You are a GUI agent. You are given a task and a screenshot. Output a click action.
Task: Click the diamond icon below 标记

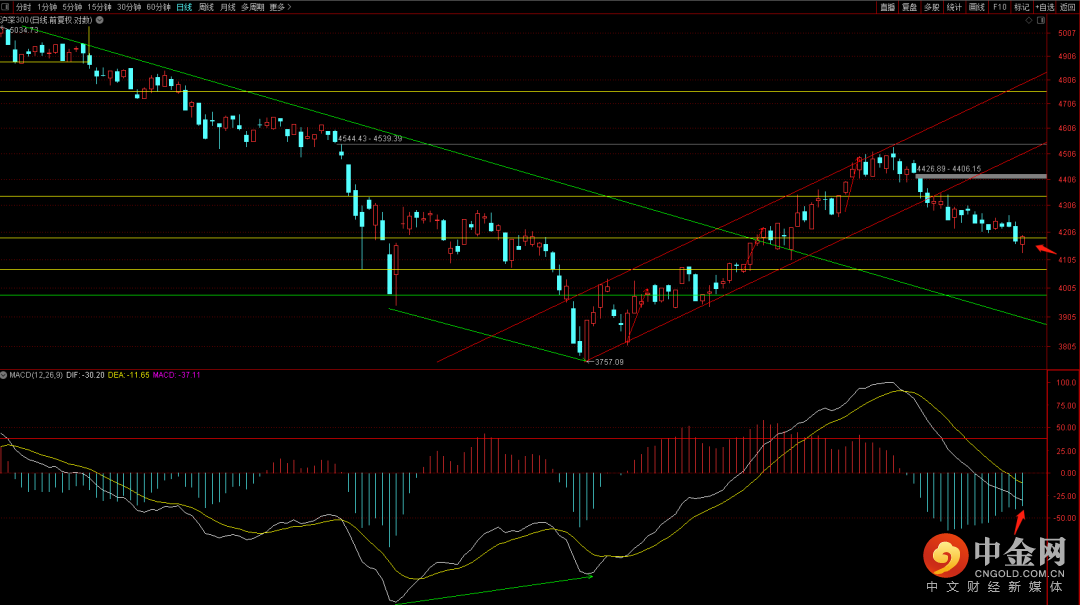pos(1029,19)
